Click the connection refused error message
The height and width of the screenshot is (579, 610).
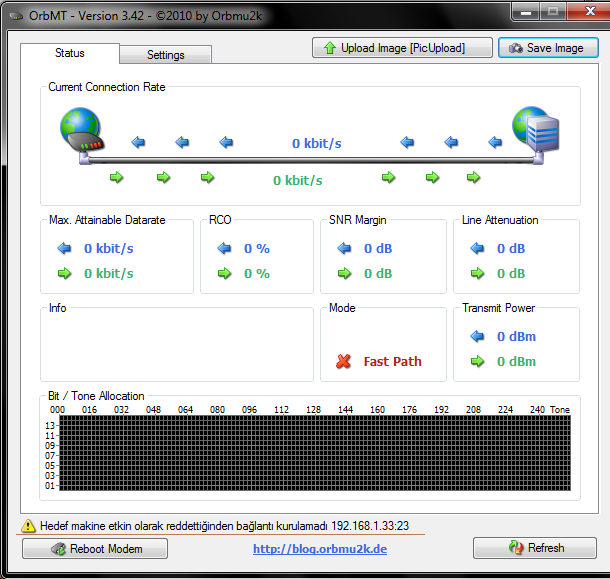point(224,526)
